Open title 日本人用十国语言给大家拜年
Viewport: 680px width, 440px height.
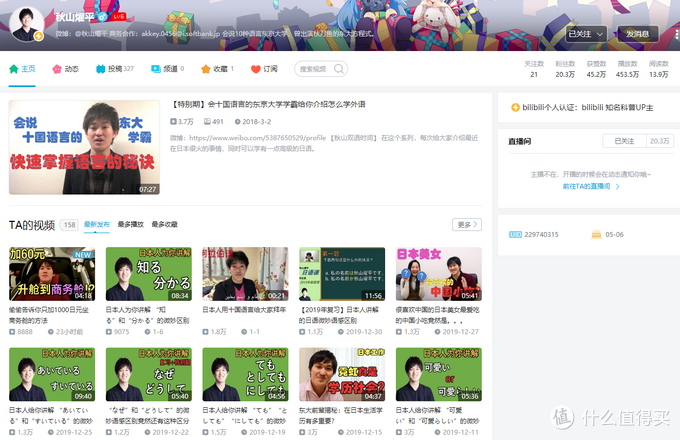point(244,310)
